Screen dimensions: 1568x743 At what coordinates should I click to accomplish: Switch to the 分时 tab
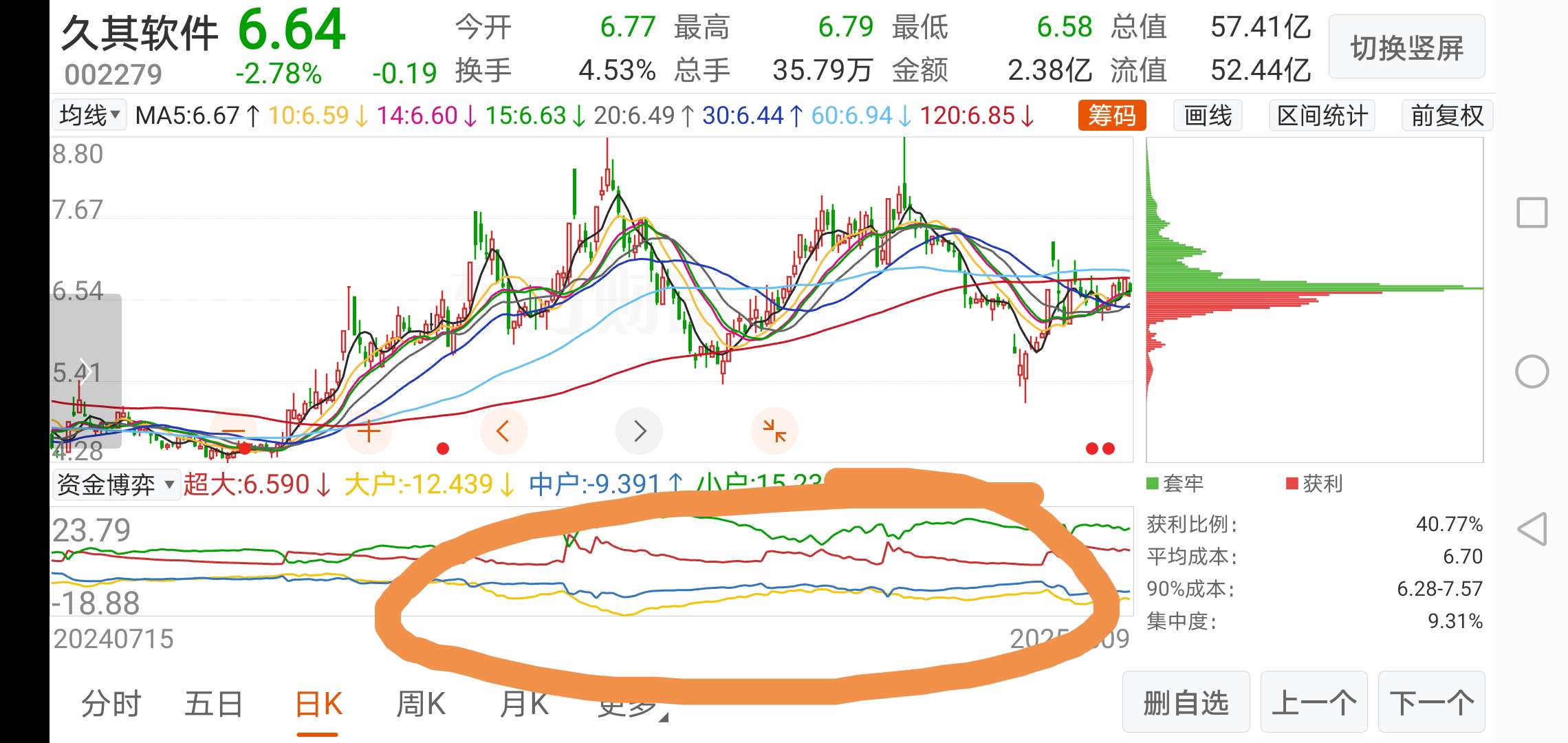coord(111,704)
